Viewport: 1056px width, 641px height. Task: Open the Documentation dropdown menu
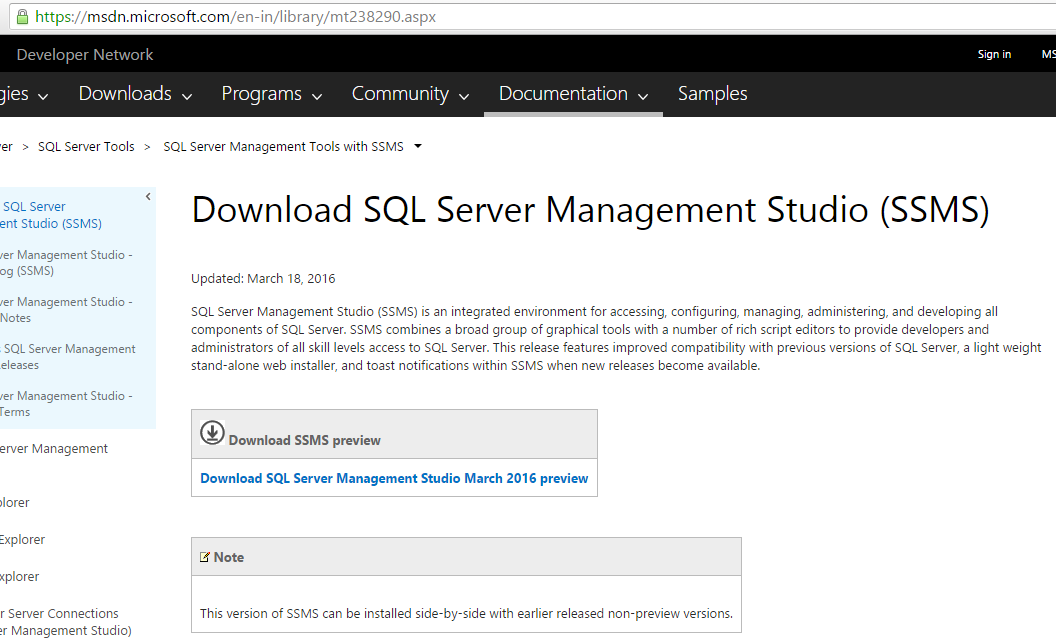573,94
